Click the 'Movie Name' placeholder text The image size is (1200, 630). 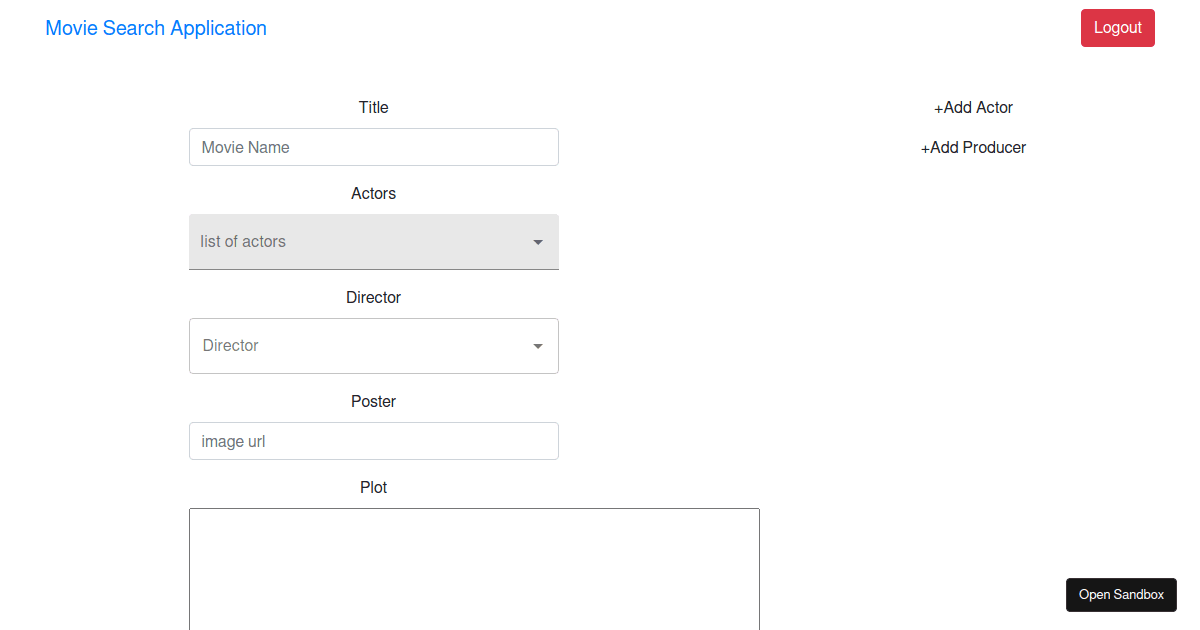point(246,147)
